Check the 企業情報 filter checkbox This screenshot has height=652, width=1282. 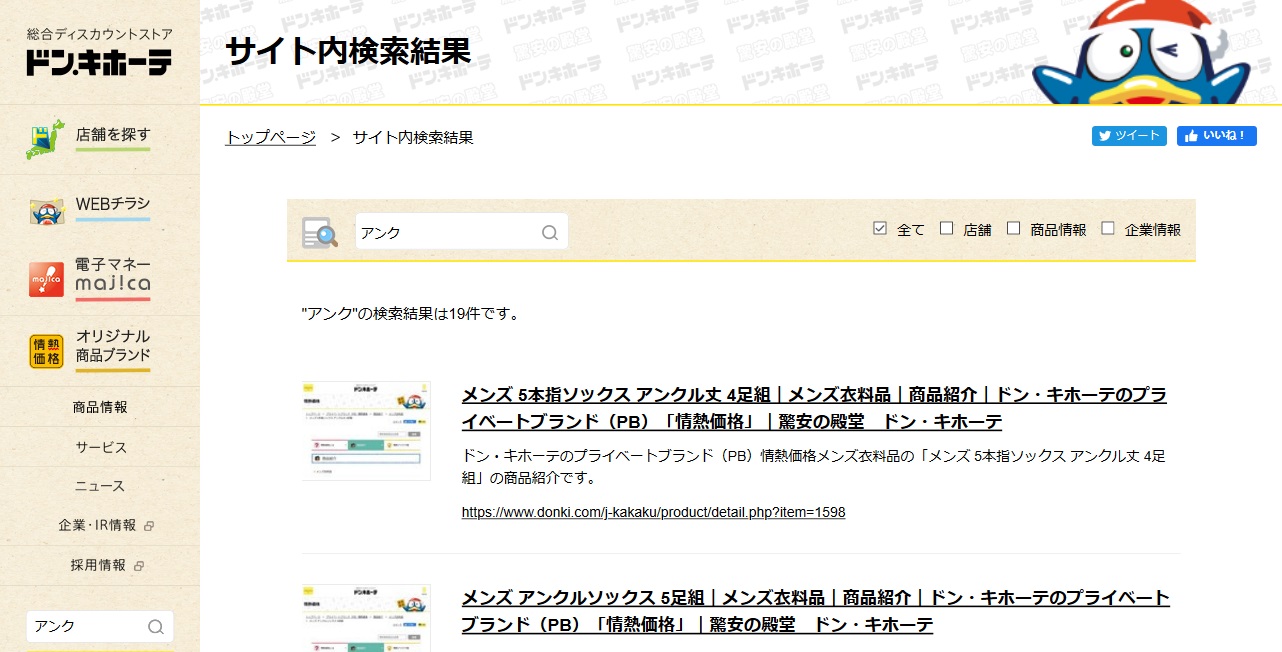(1107, 228)
